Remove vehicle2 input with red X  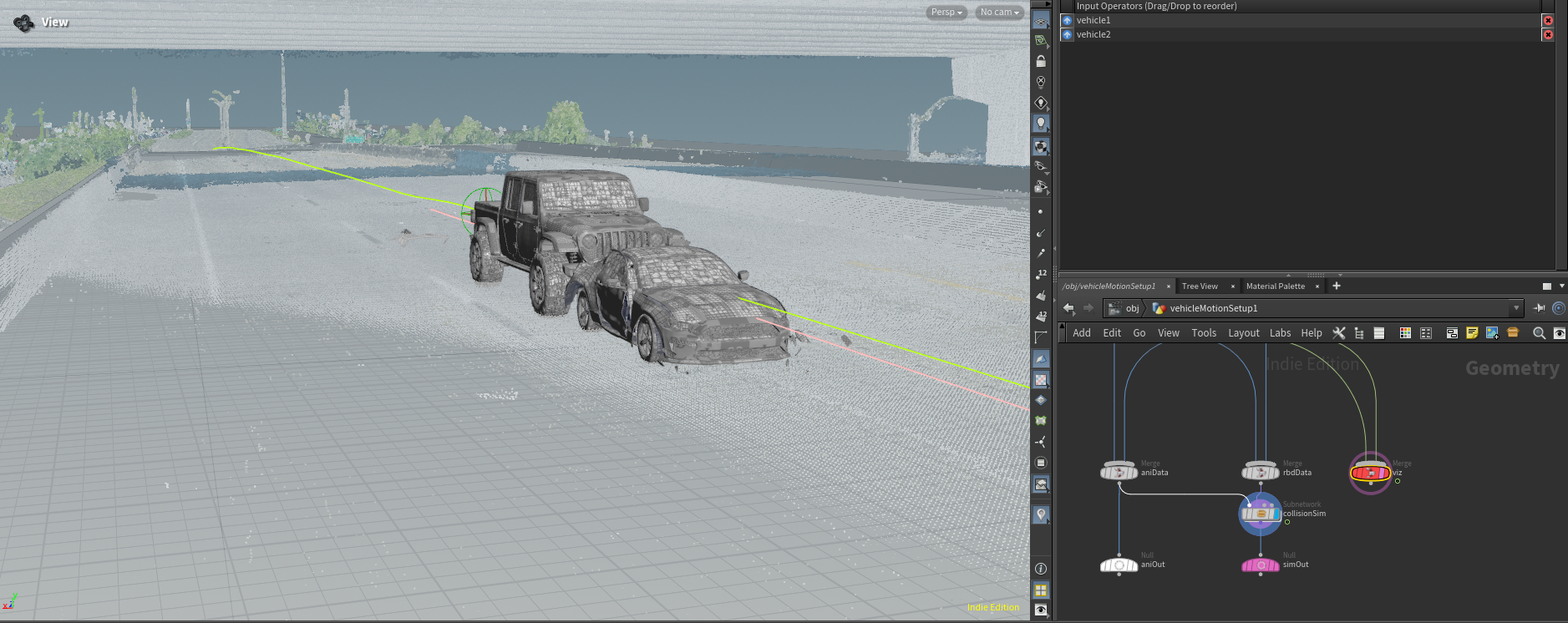[x=1548, y=34]
